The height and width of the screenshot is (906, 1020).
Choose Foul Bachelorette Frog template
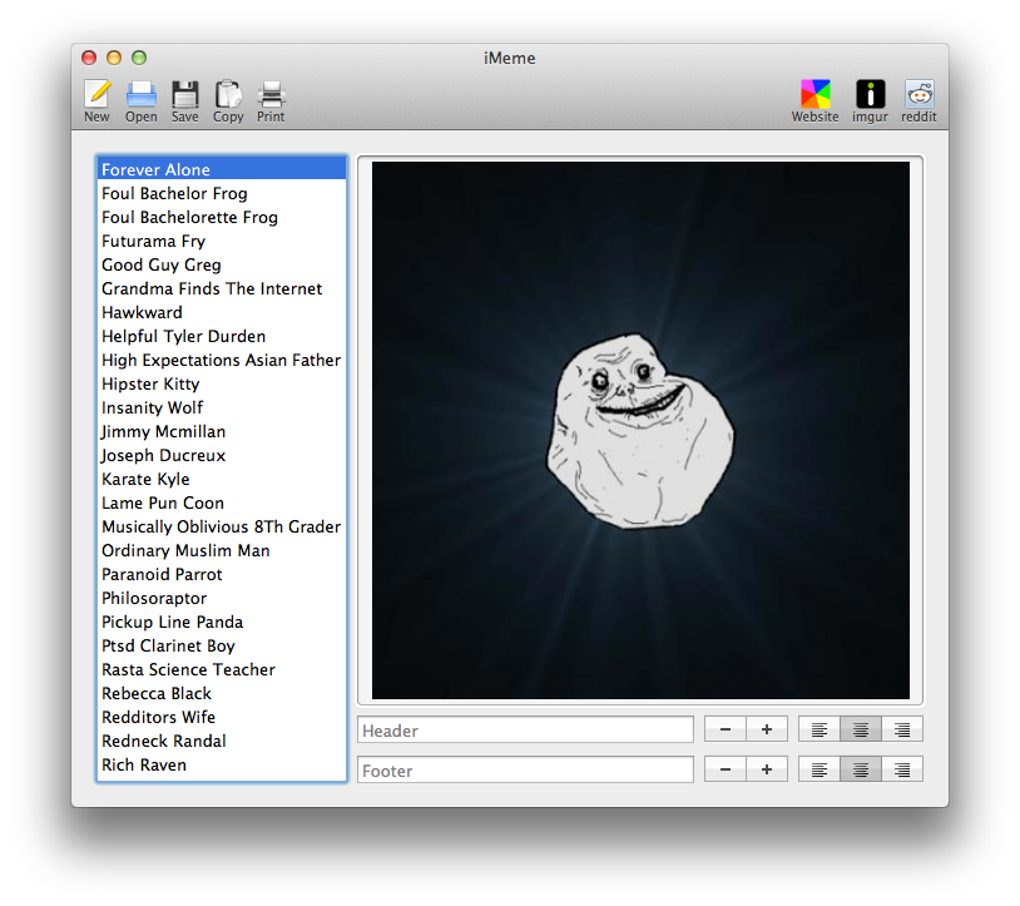(222, 217)
